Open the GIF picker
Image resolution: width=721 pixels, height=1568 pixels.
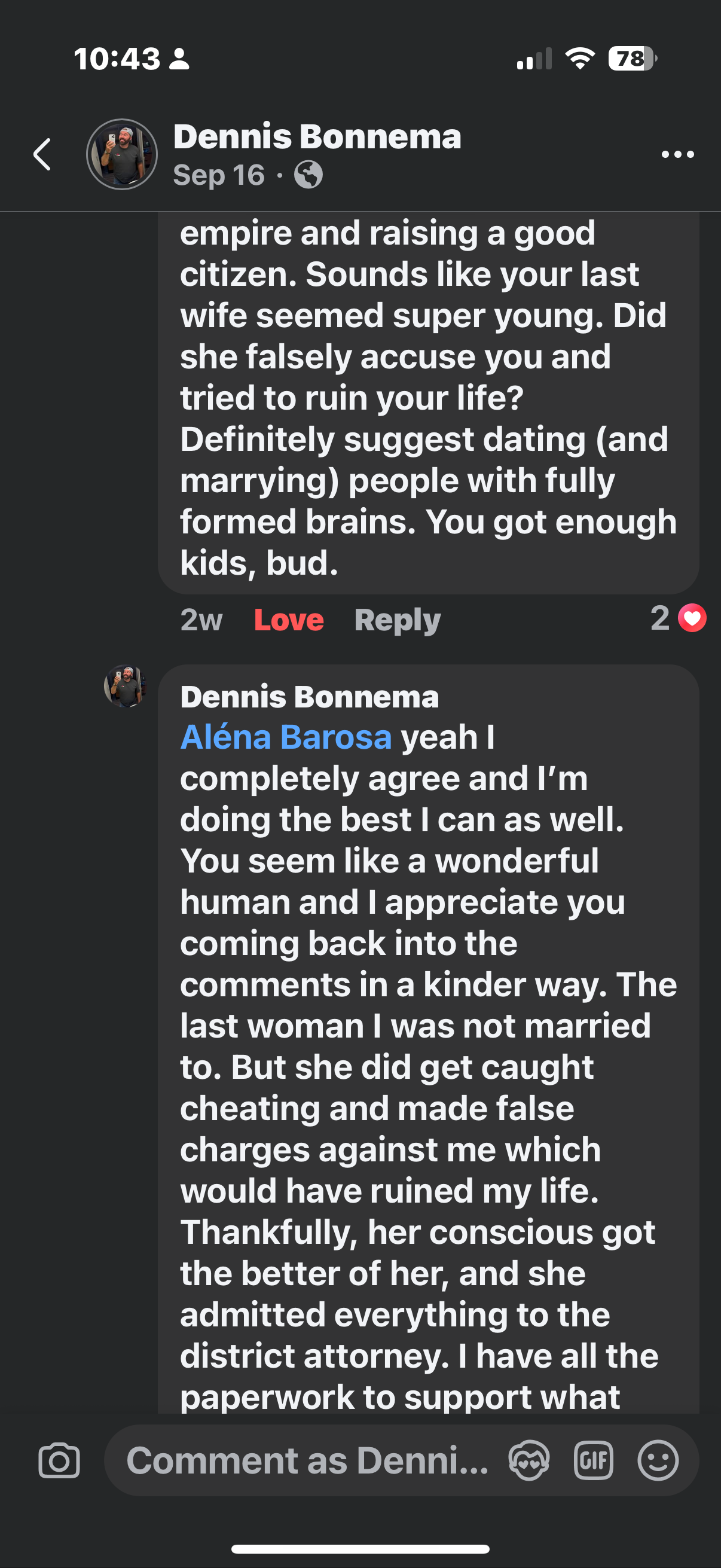pos(593,1460)
